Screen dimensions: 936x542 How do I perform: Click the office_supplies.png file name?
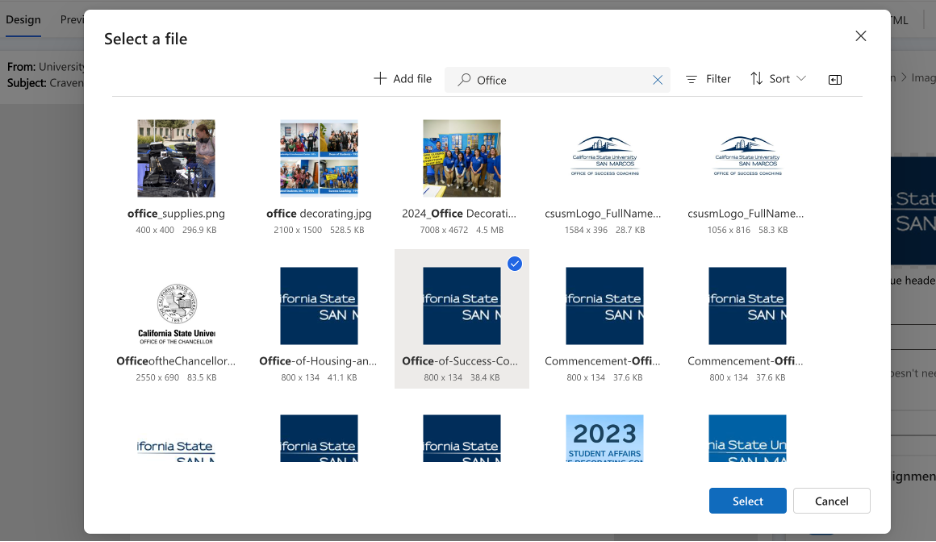(x=176, y=213)
